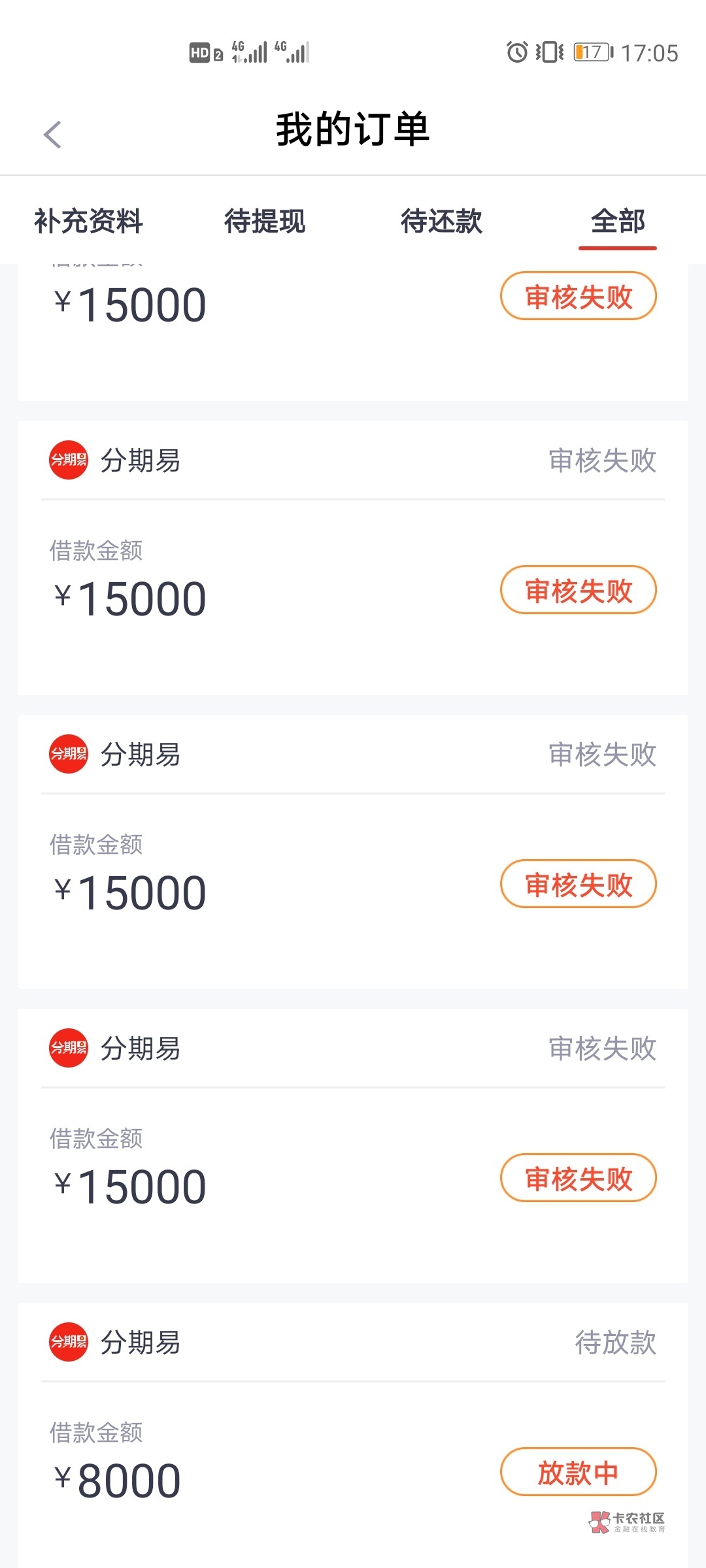Tap the 分期易 name in 待放款 order

(x=141, y=1343)
